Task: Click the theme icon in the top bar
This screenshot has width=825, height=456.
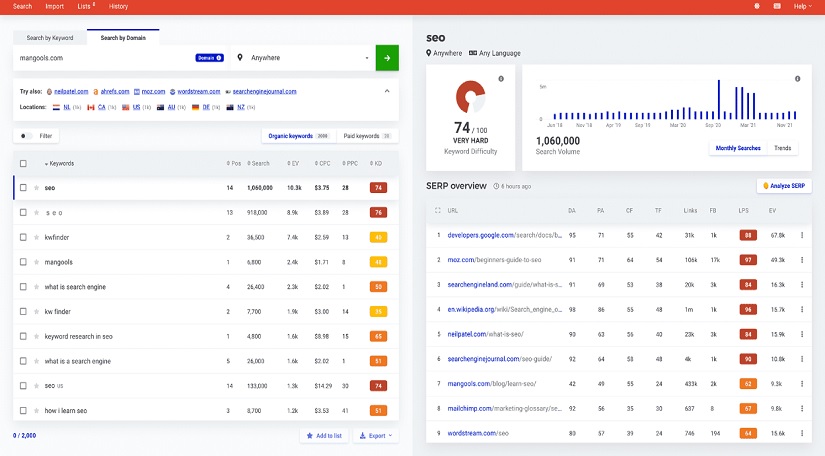Action: [757, 6]
